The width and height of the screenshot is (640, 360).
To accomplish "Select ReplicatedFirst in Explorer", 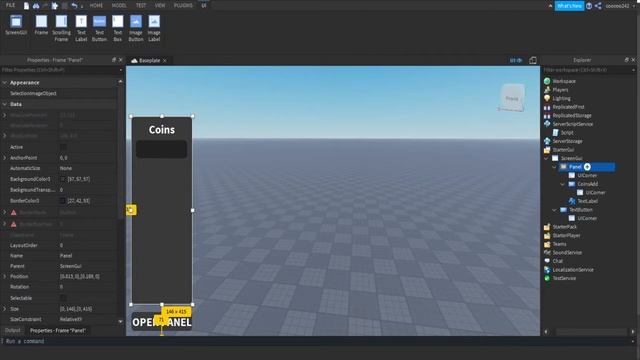I will coord(568,107).
